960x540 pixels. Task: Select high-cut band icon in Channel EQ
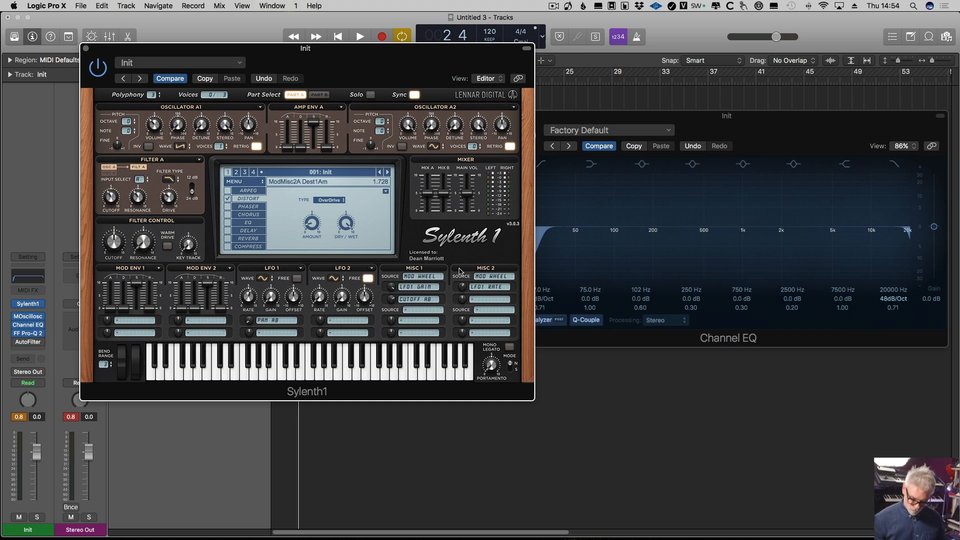click(894, 163)
